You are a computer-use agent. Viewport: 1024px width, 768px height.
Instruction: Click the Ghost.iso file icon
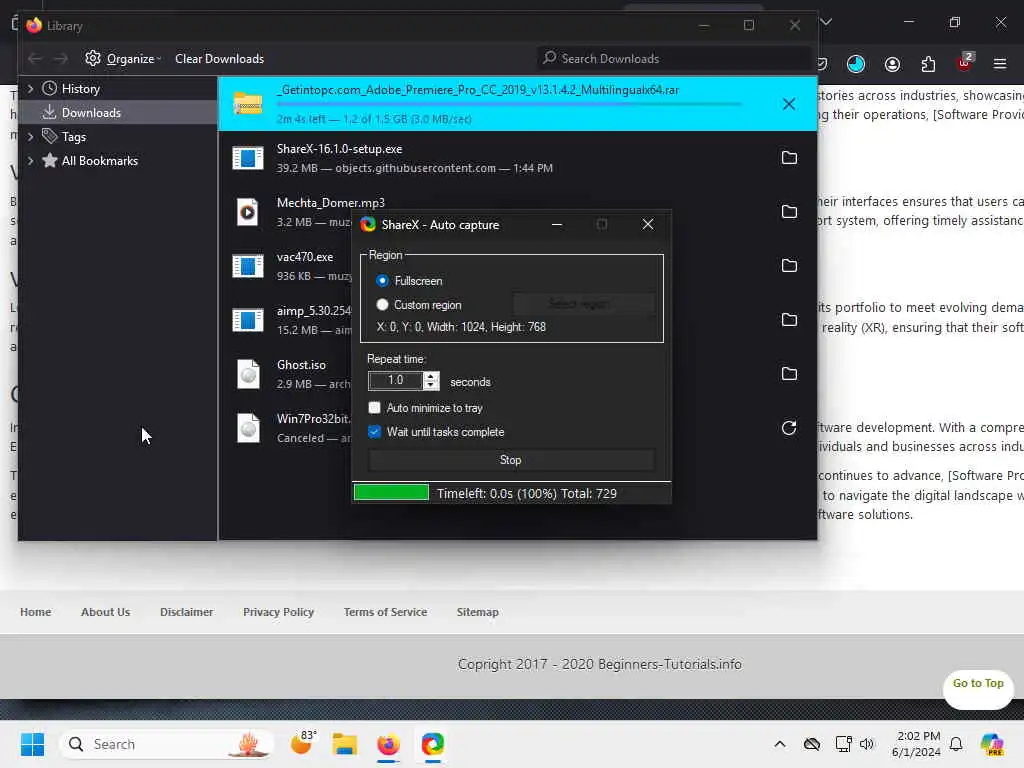tap(248, 374)
